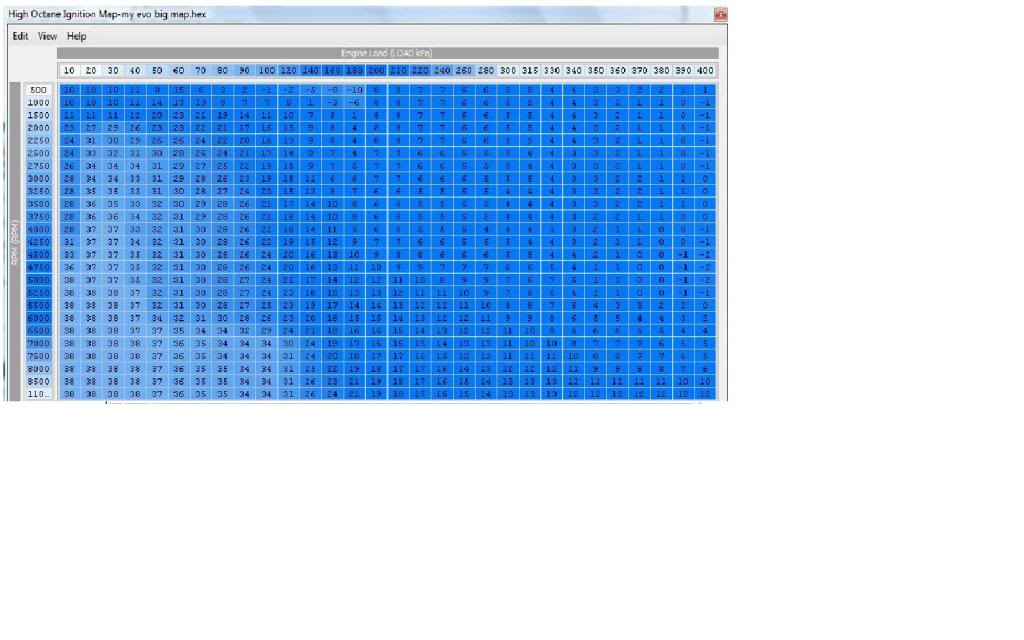Select the 240 kPa load column header
The image size is (1024, 640).
coord(442,71)
